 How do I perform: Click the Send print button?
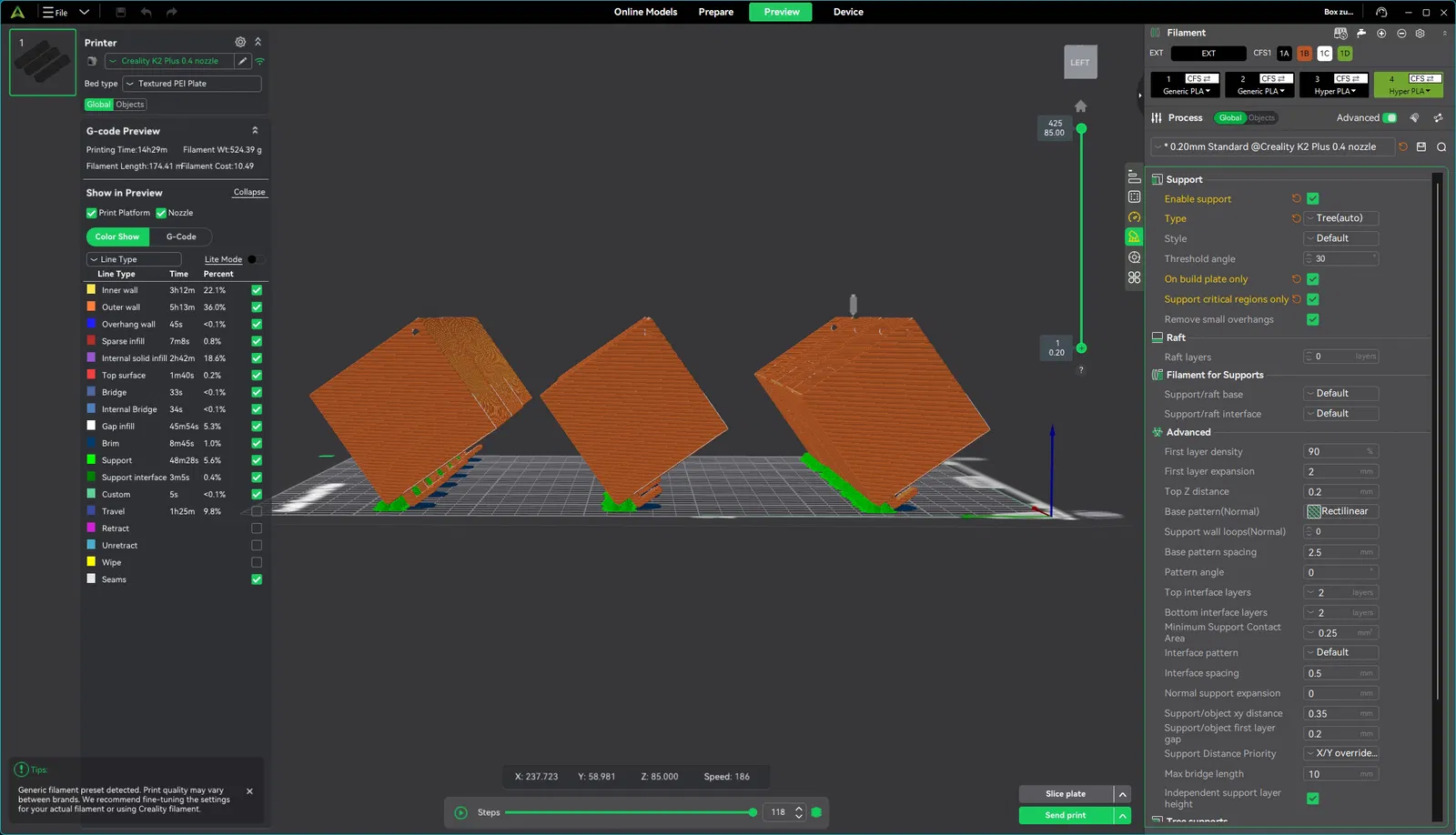click(x=1066, y=815)
